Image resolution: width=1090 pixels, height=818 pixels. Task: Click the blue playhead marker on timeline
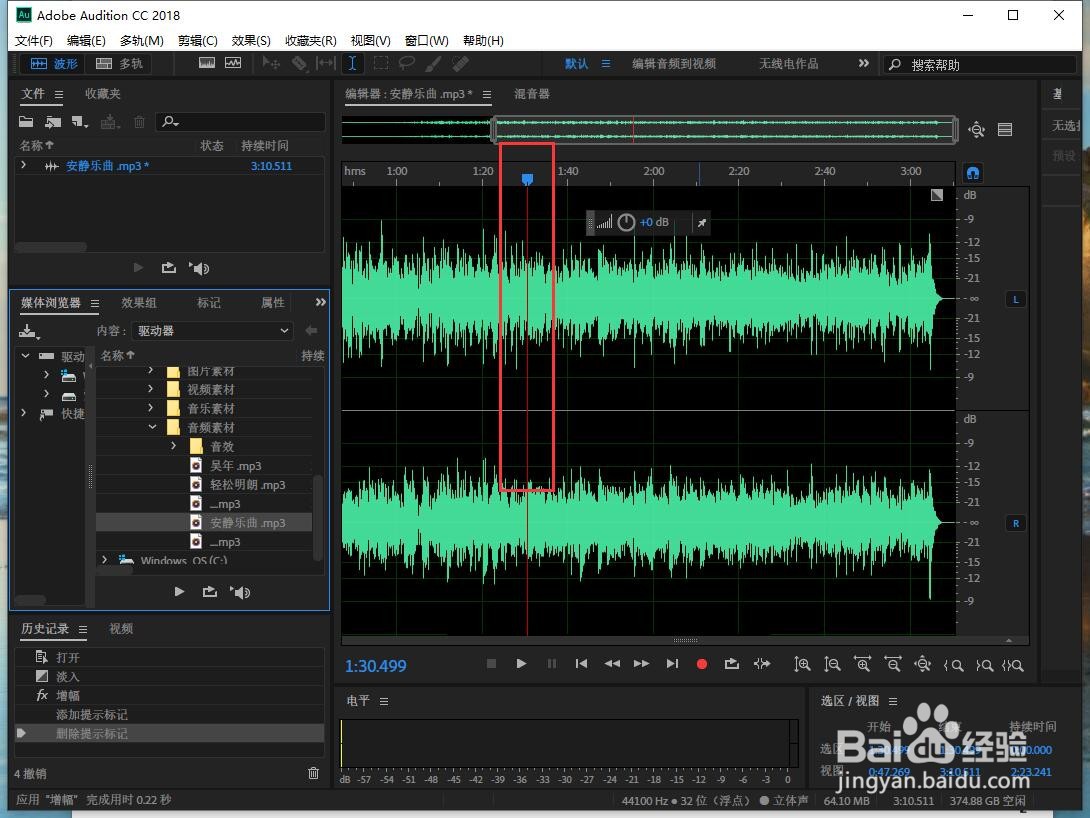[x=527, y=179]
